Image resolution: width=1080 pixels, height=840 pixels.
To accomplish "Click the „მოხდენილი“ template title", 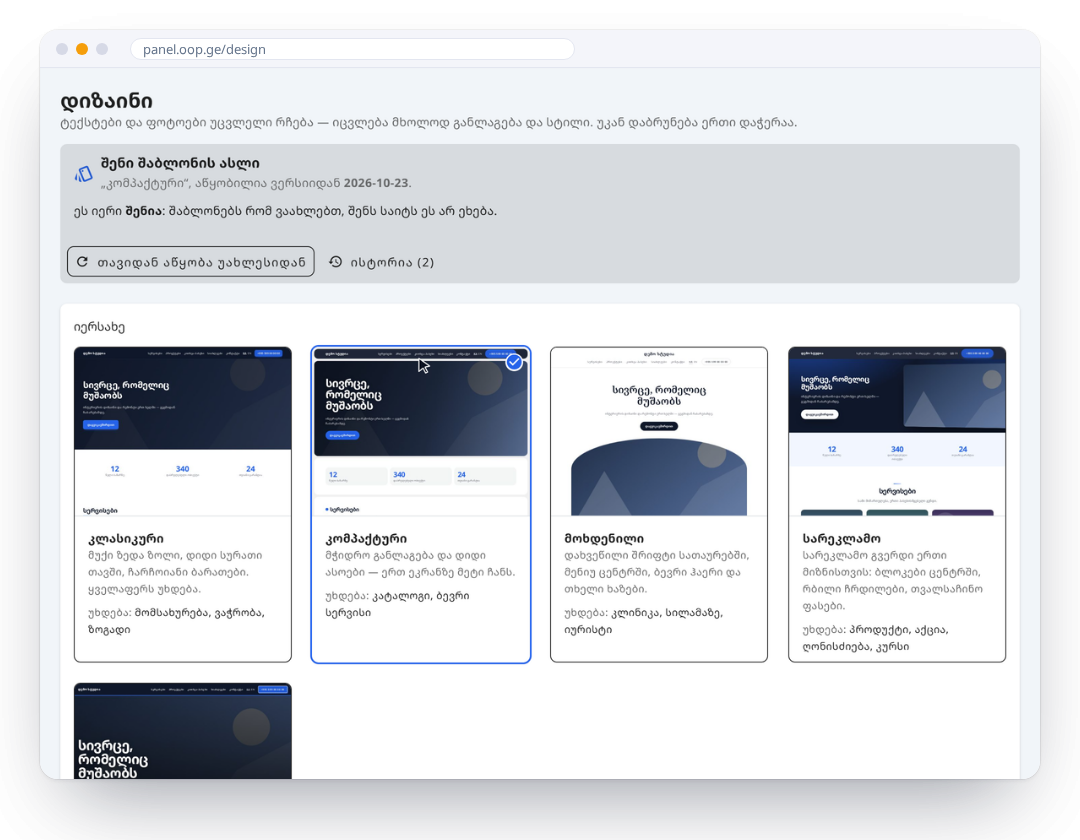I will coord(604,538).
